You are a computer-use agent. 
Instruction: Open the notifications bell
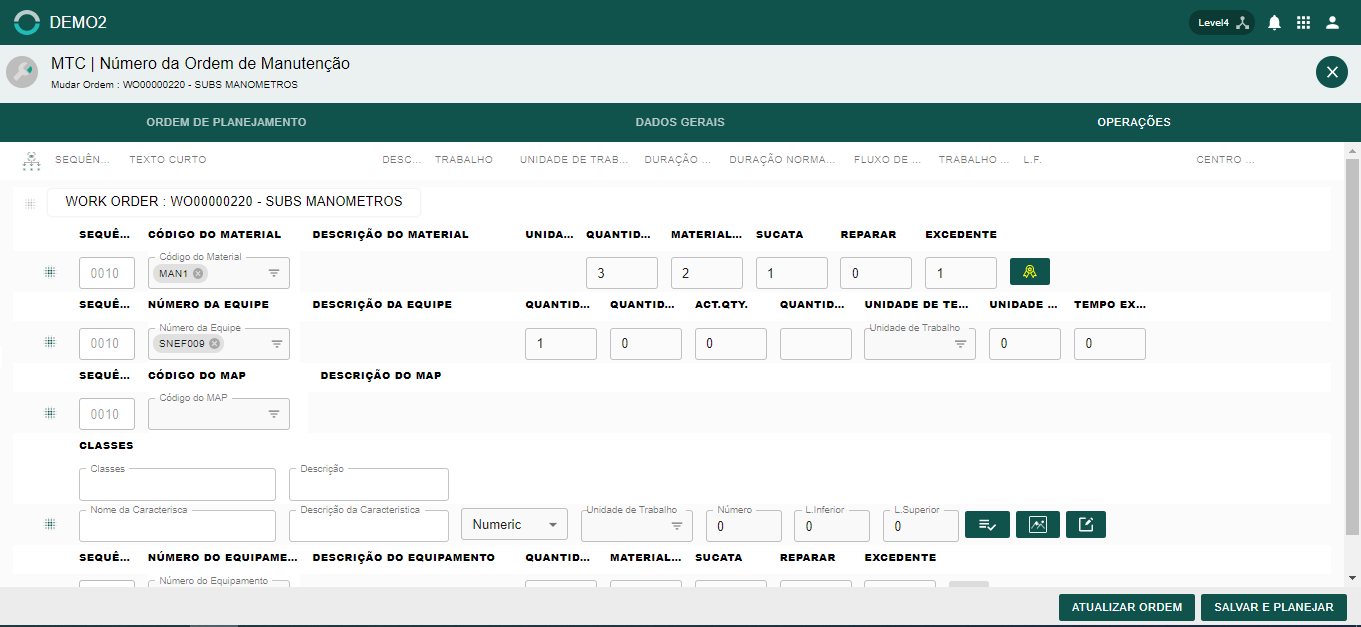click(1274, 22)
